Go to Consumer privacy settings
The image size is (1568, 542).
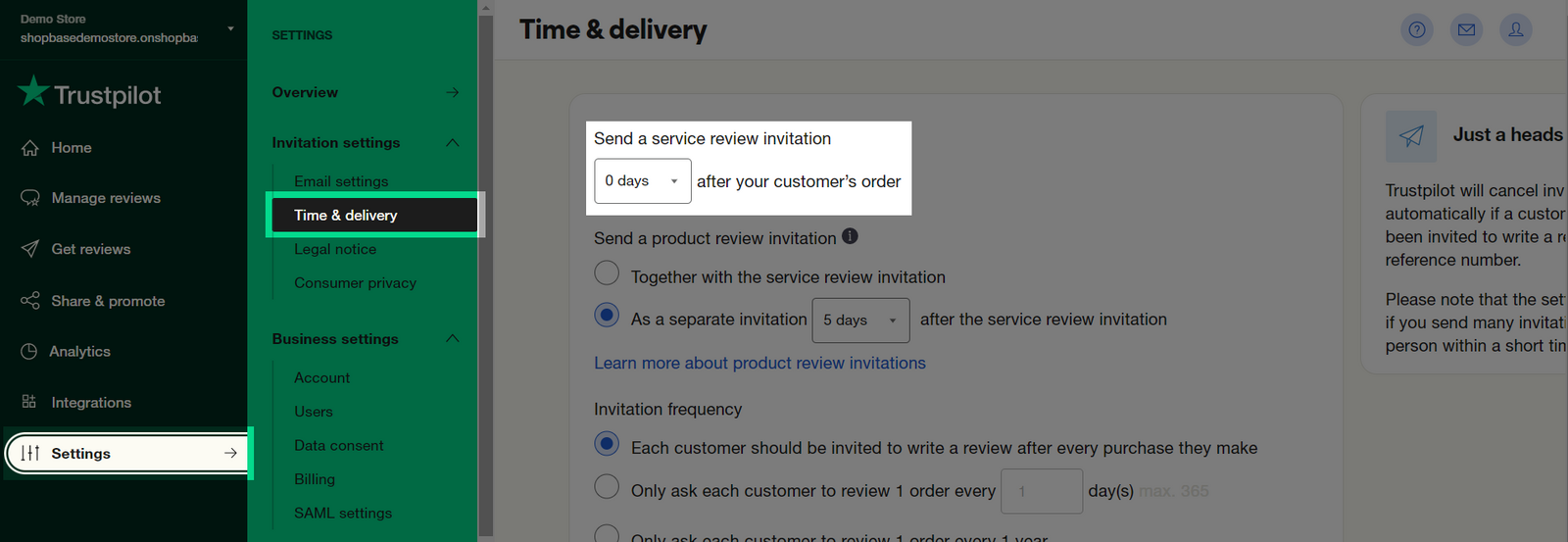pos(355,283)
